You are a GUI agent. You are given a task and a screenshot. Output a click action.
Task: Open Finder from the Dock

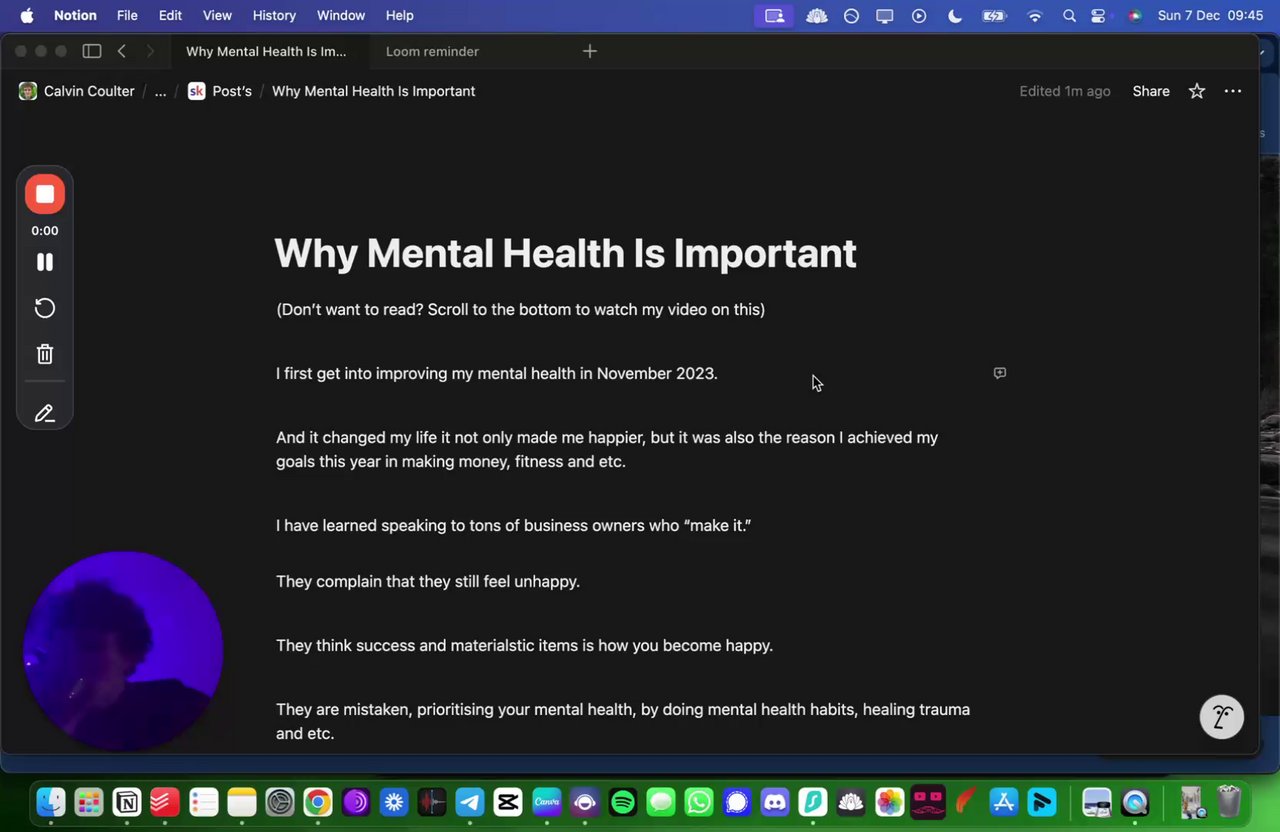51,802
